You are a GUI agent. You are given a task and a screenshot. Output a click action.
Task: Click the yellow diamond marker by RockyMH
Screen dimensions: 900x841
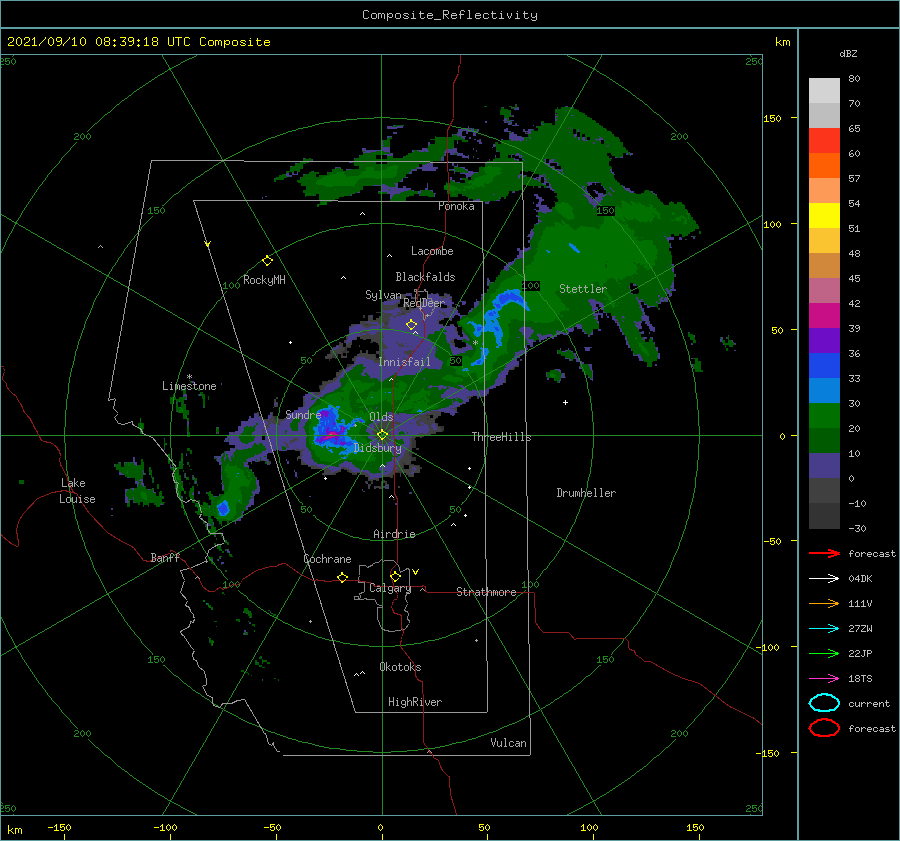click(267, 261)
